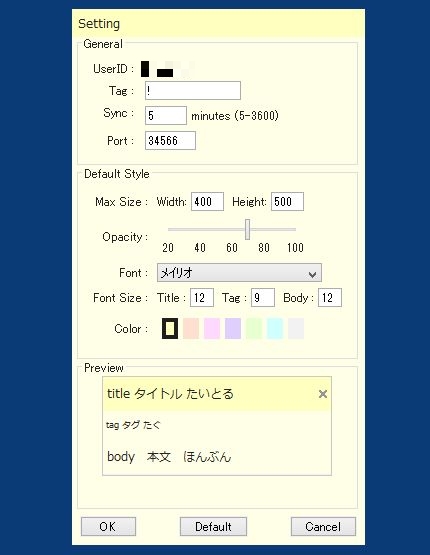Click the Max Size Width field
Screen dimensions: 430x555
click(x=207, y=202)
